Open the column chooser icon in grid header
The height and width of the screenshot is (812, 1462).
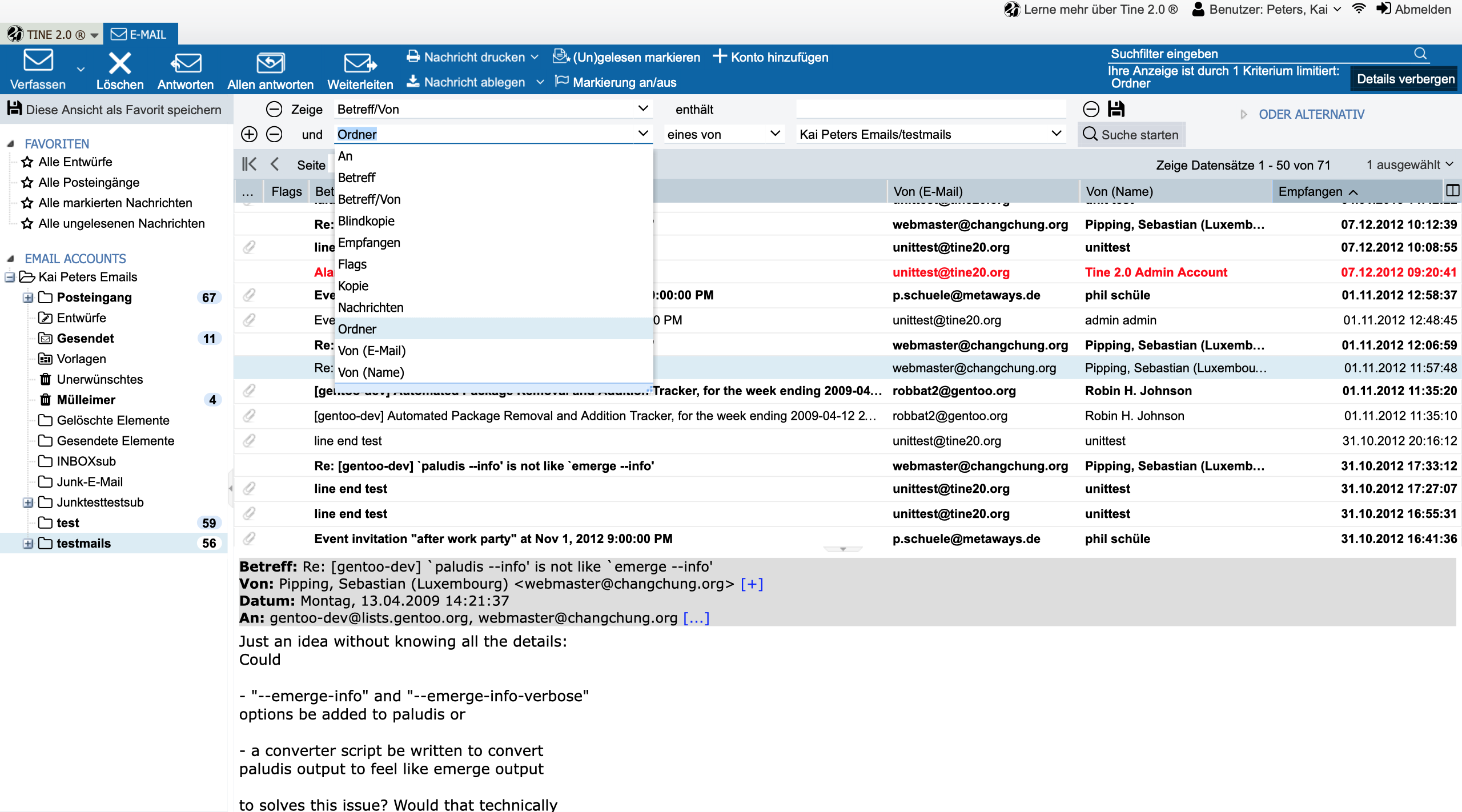[1452, 191]
